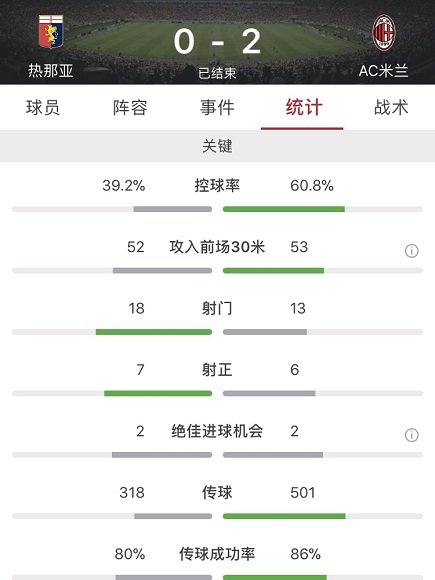435x580 pixels.
Task: Tap the 60.8% possession value
Action: [x=312, y=186]
